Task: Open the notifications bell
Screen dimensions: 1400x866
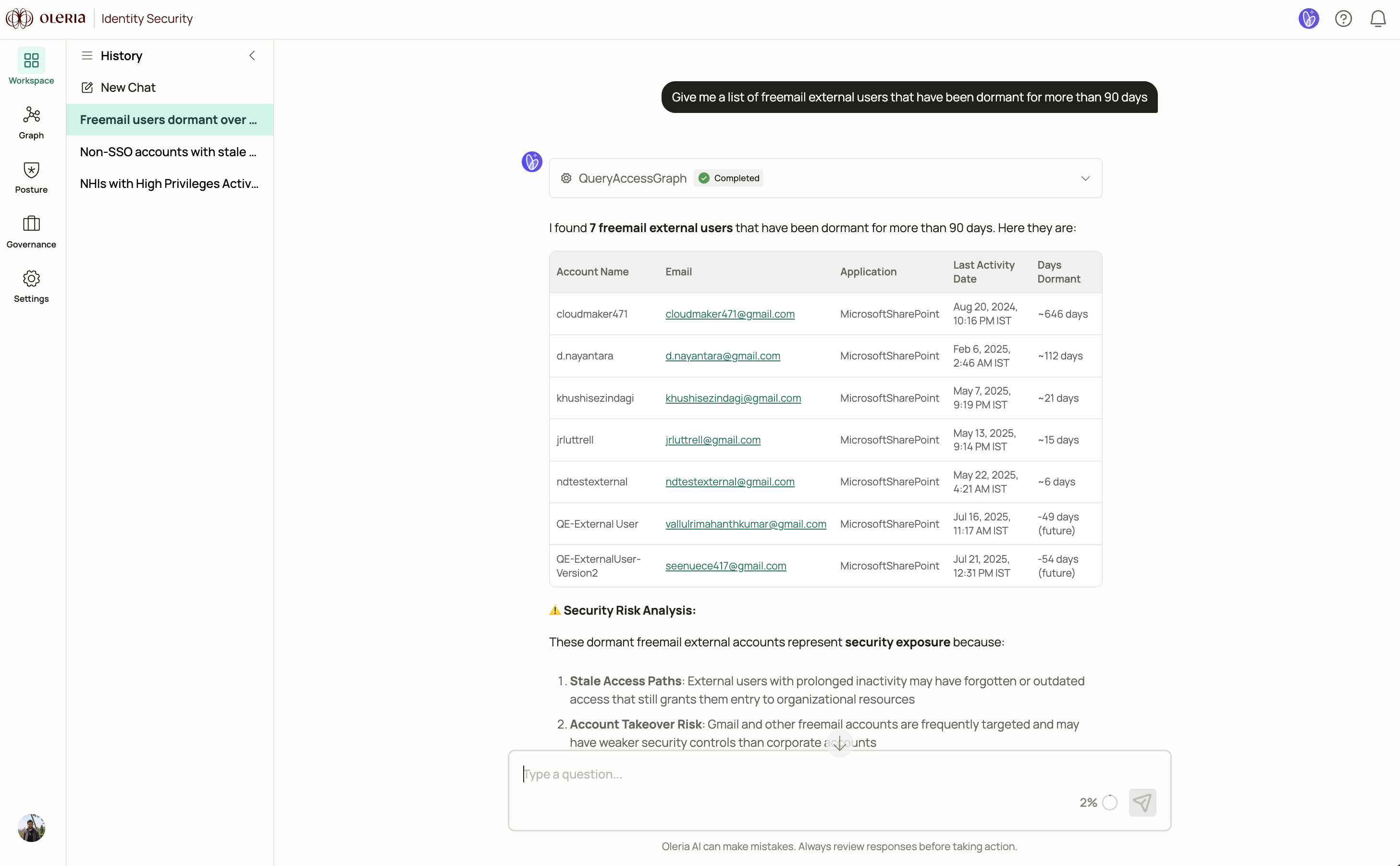Action: 1378,19
